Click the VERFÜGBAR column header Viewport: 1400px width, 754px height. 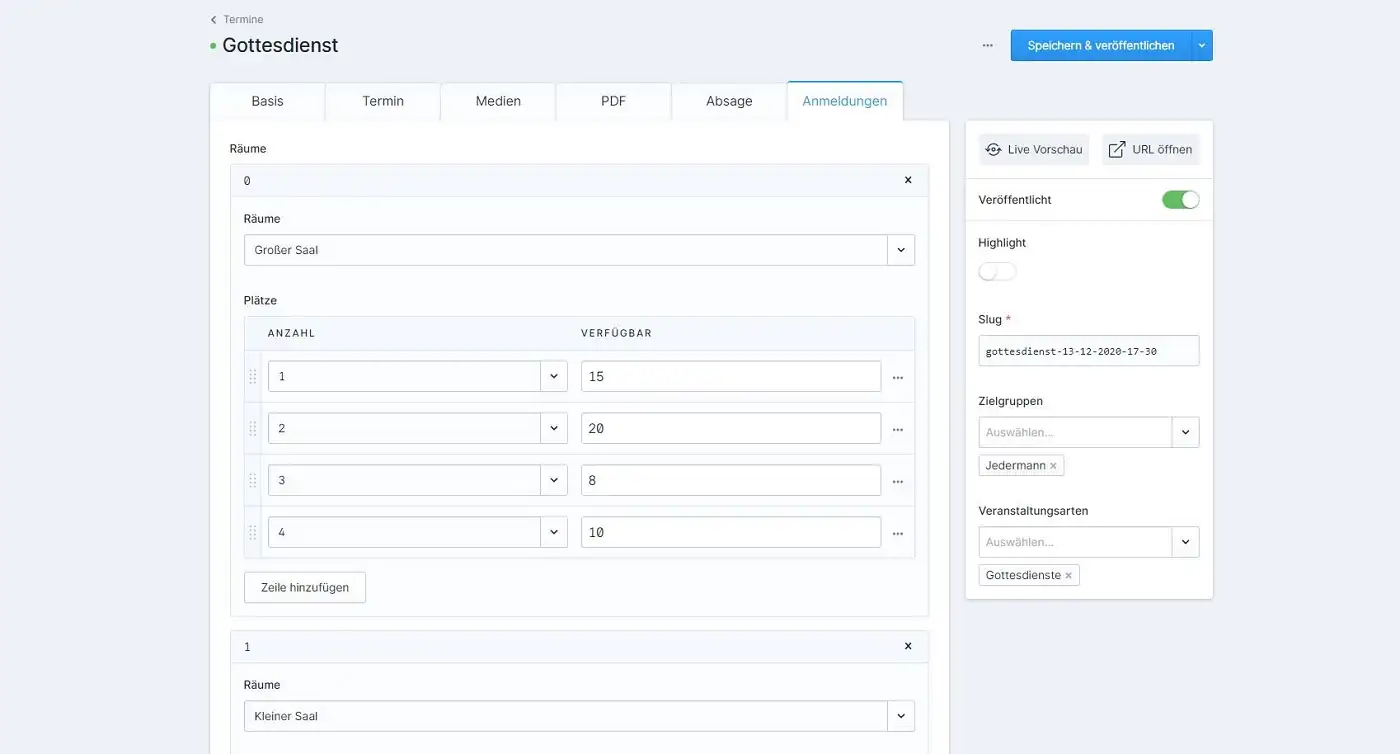coord(616,333)
